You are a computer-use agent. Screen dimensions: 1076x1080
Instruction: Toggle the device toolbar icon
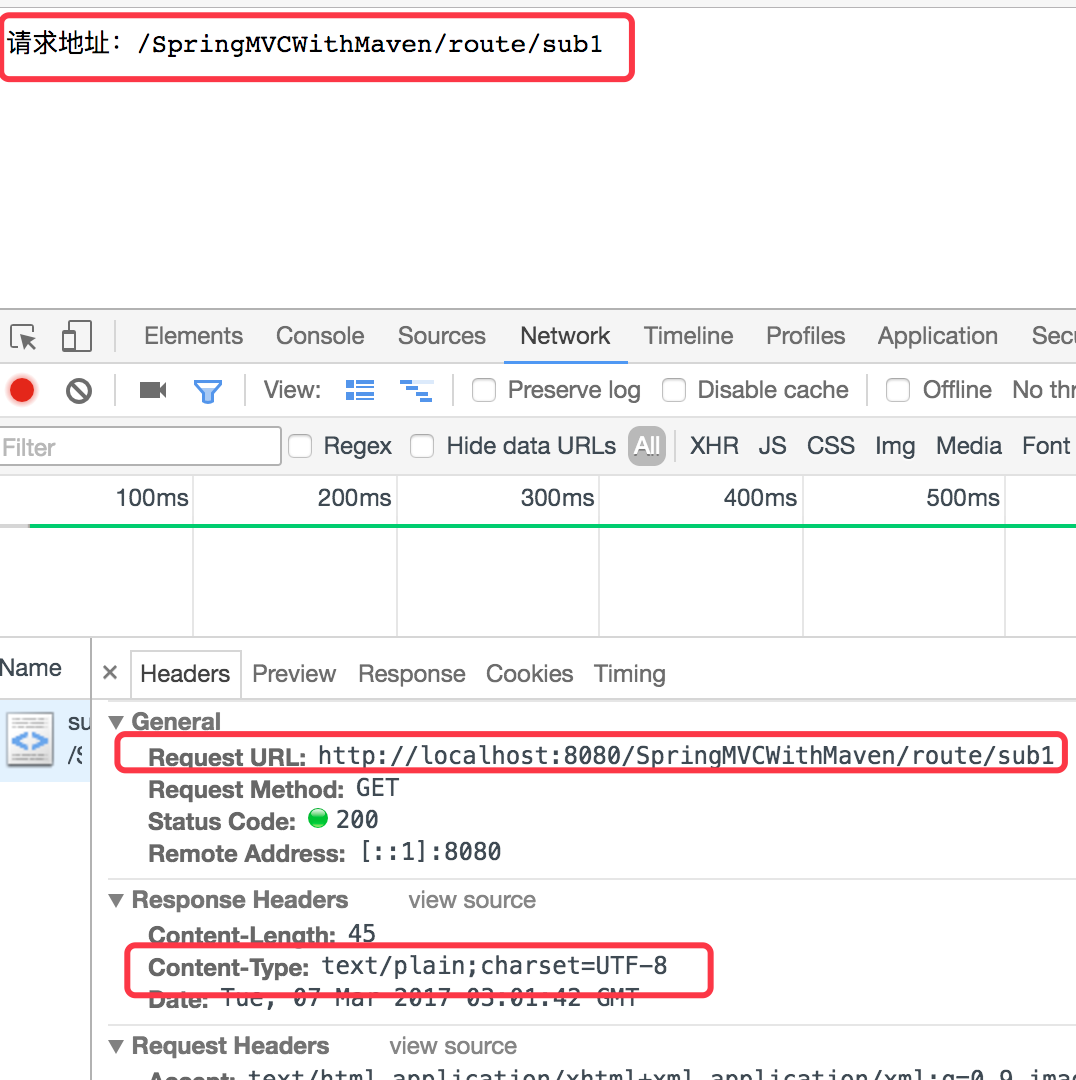tap(76, 336)
